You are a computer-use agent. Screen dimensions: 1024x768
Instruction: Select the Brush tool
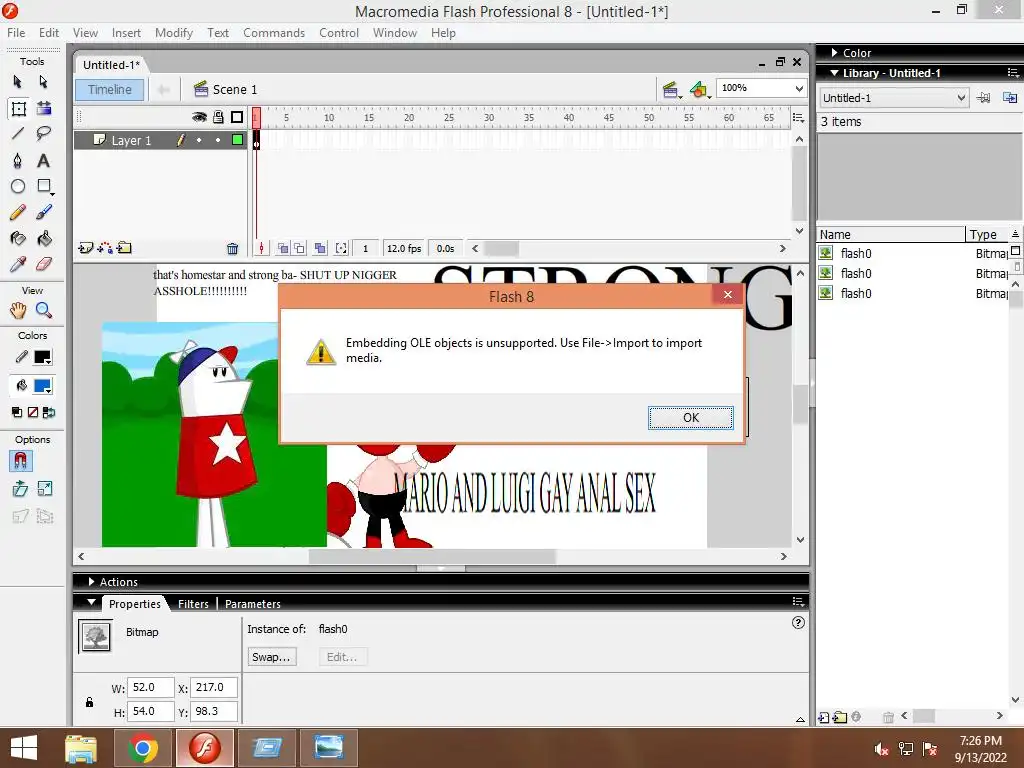[44, 212]
